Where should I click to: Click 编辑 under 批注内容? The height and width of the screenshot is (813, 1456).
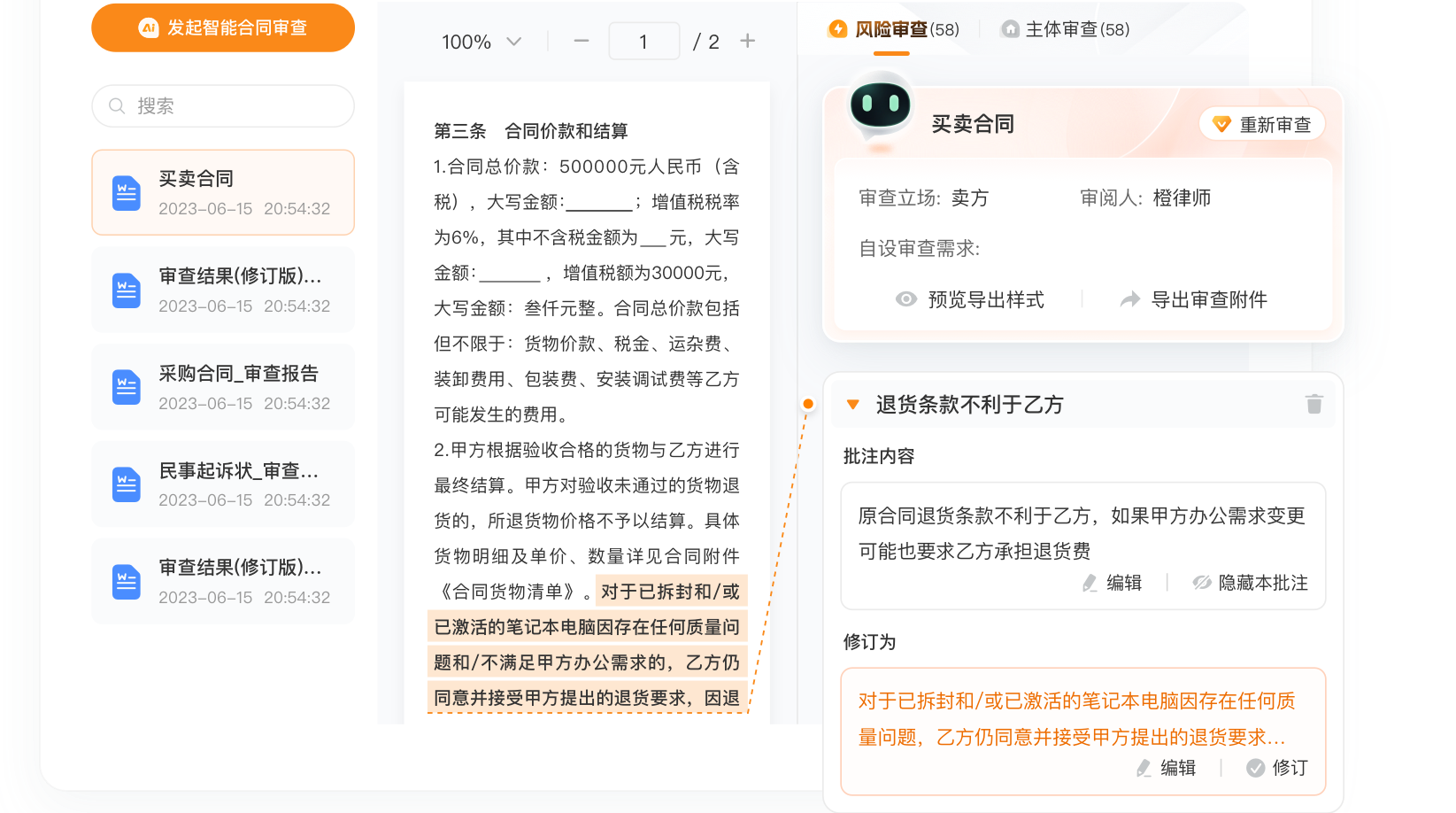1112,583
